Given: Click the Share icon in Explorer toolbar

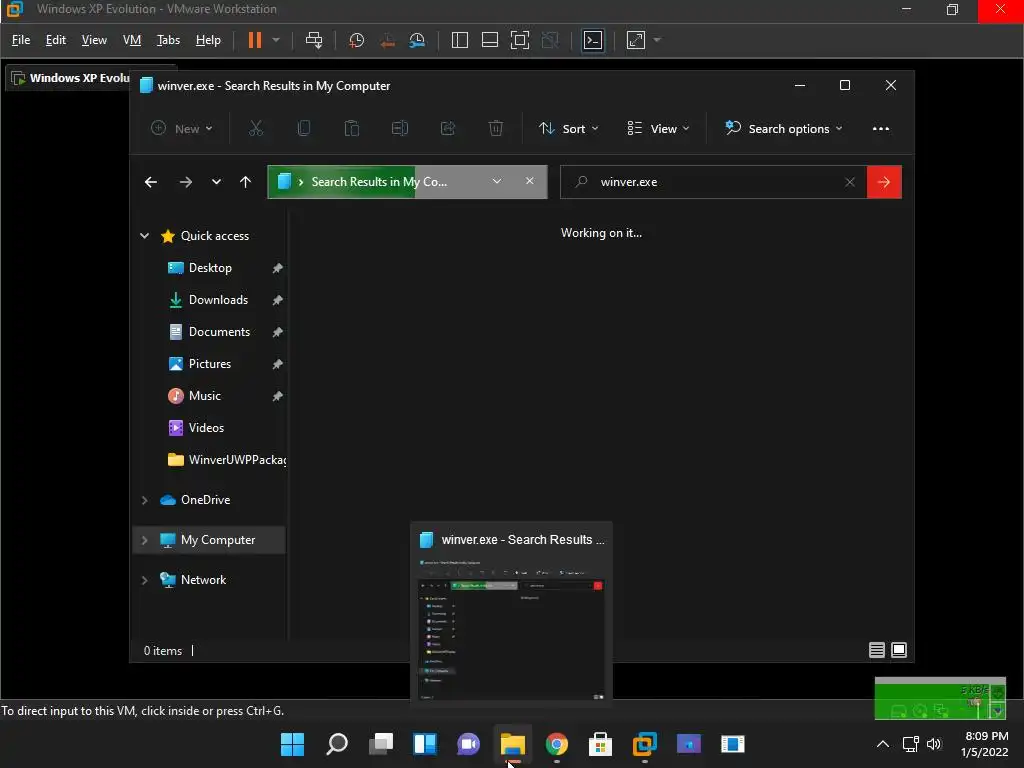Looking at the screenshot, I should pyautogui.click(x=448, y=129).
